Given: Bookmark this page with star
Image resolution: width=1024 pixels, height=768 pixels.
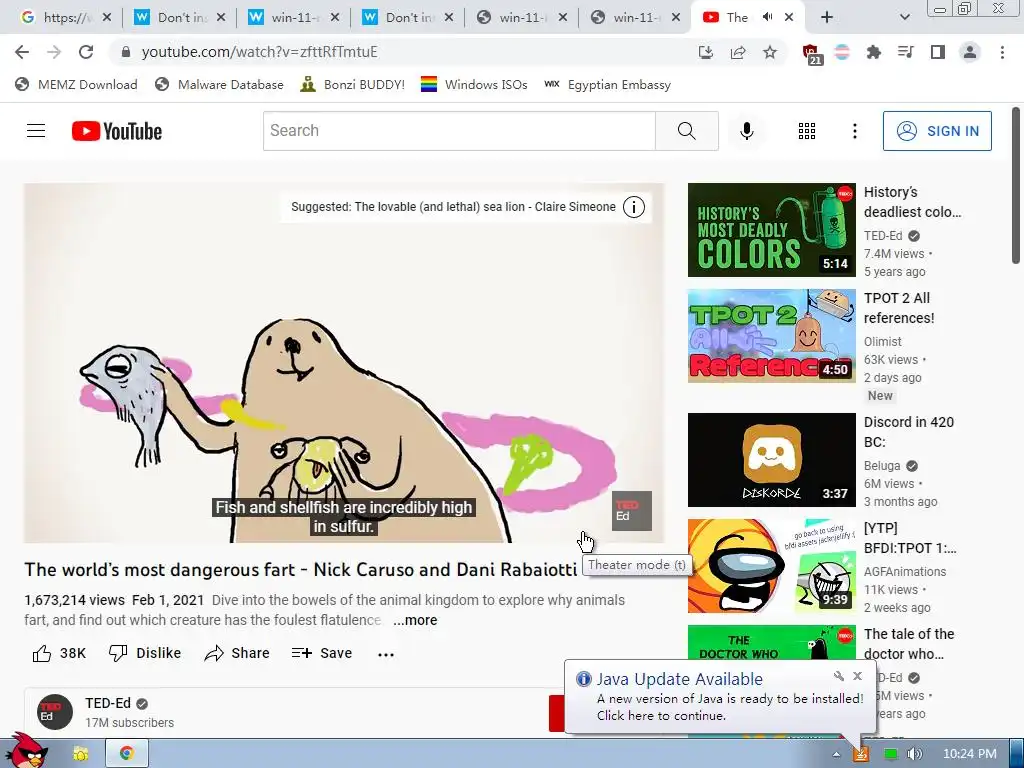Looking at the screenshot, I should pos(770,52).
